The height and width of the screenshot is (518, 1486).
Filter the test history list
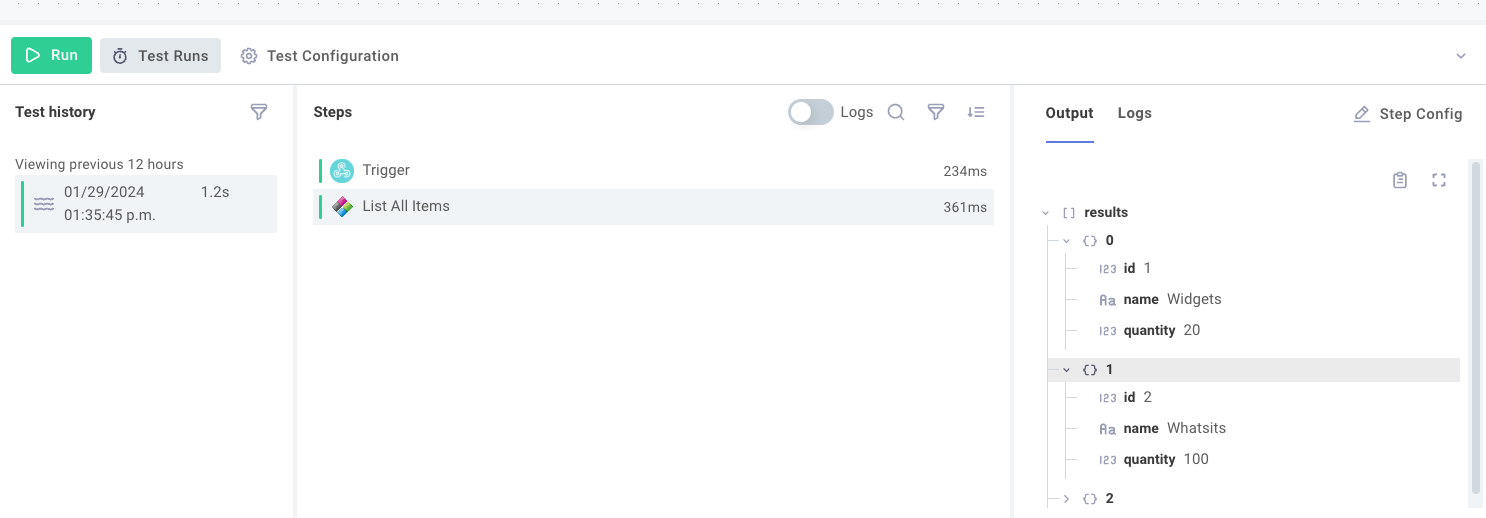(x=259, y=112)
